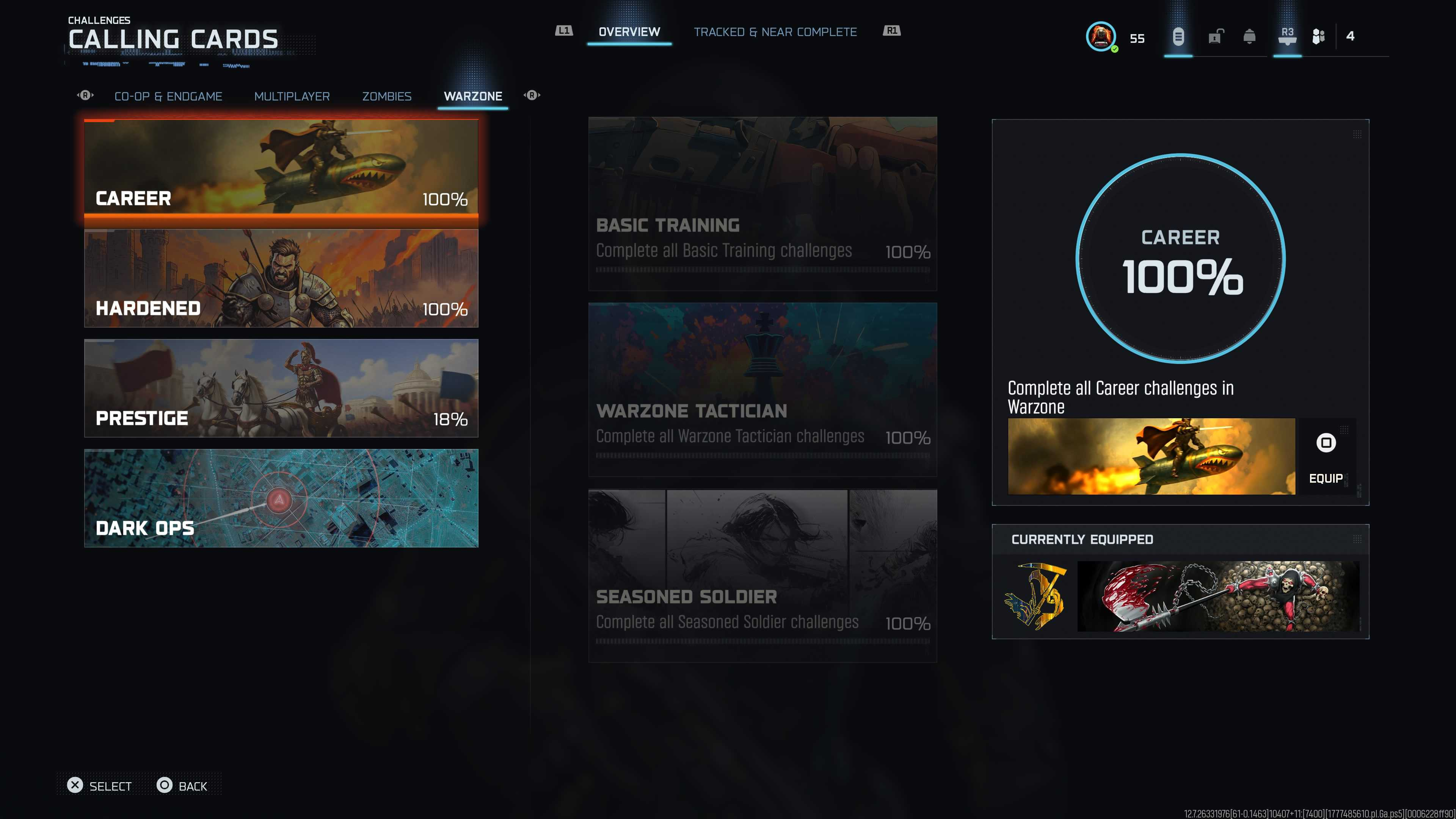This screenshot has width=1456, height=819.
Task: Click the party count number 4
Action: pyautogui.click(x=1350, y=36)
